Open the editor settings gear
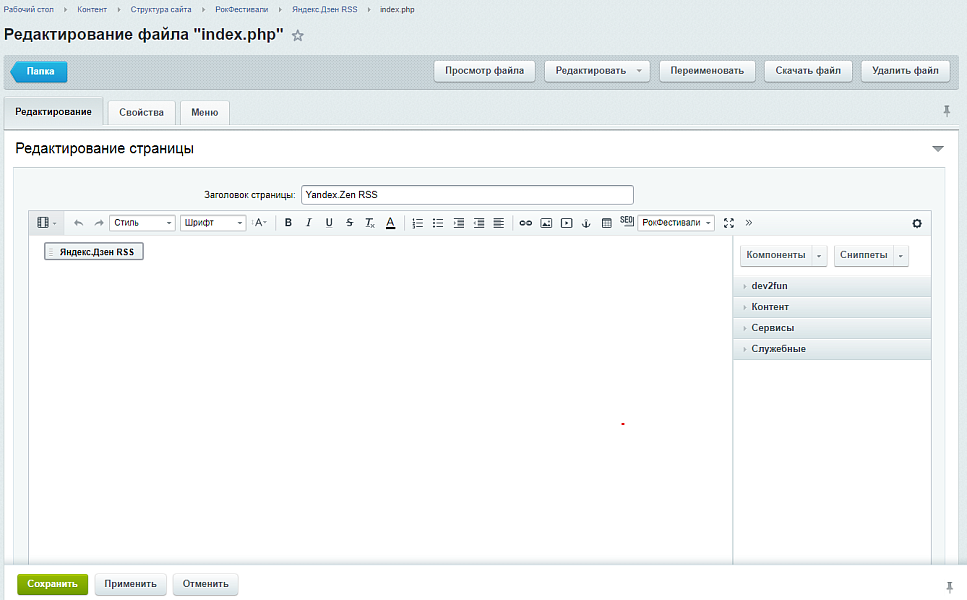967x600 pixels. pos(917,223)
